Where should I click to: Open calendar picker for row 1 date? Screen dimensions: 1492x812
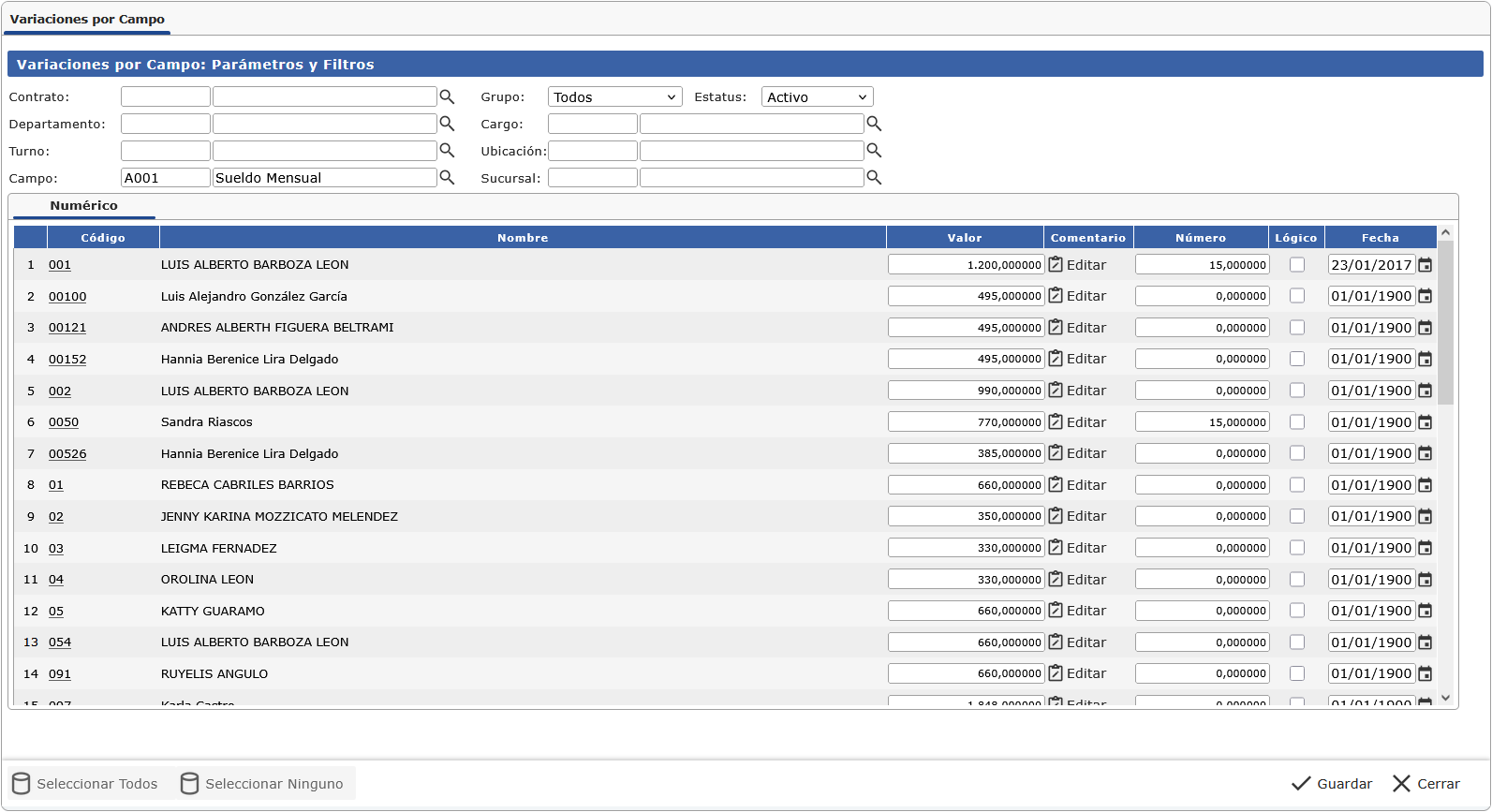pyautogui.click(x=1425, y=265)
